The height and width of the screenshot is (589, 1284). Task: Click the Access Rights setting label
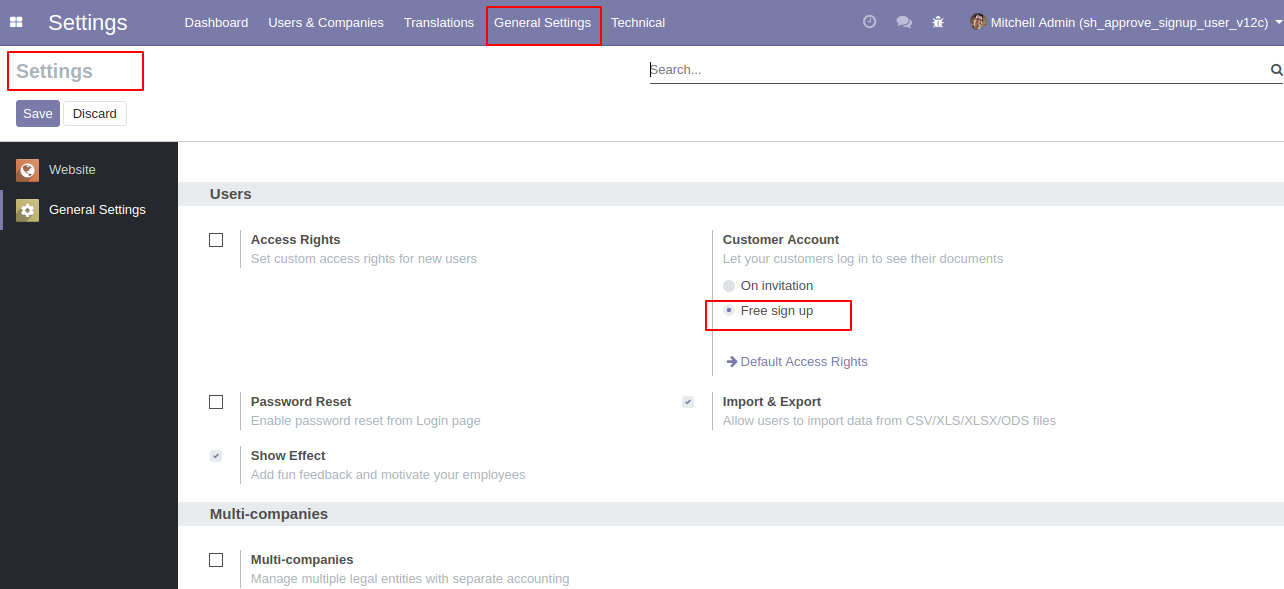pyautogui.click(x=296, y=240)
